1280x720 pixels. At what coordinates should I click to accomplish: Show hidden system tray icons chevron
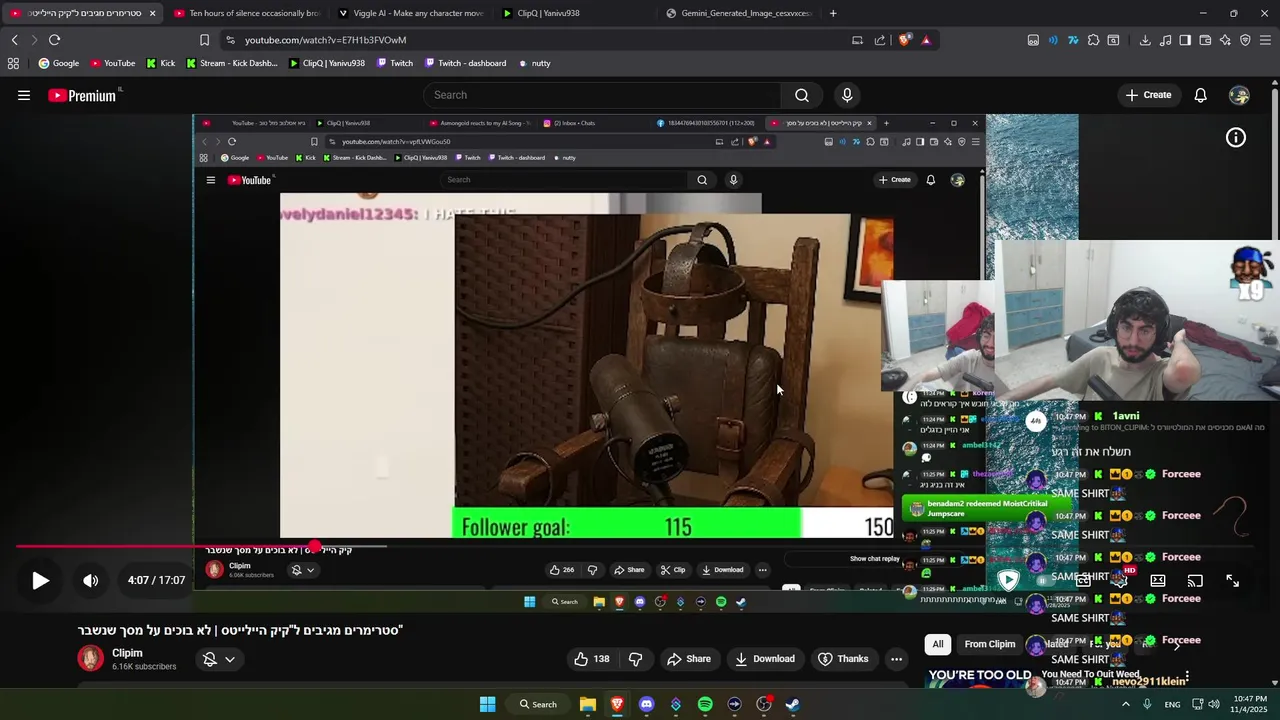coord(1126,704)
